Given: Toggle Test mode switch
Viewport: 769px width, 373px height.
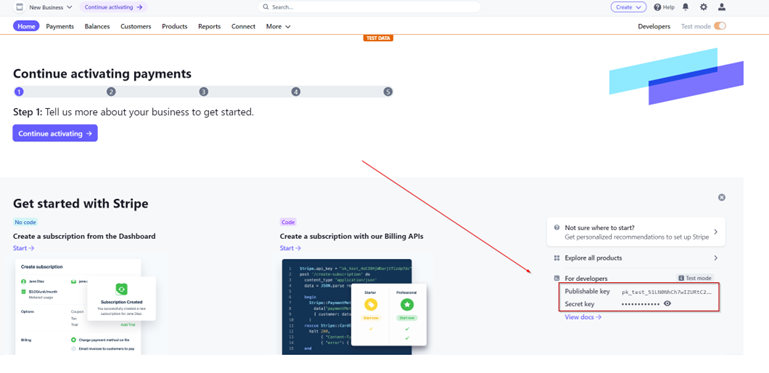Looking at the screenshot, I should pos(719,26).
